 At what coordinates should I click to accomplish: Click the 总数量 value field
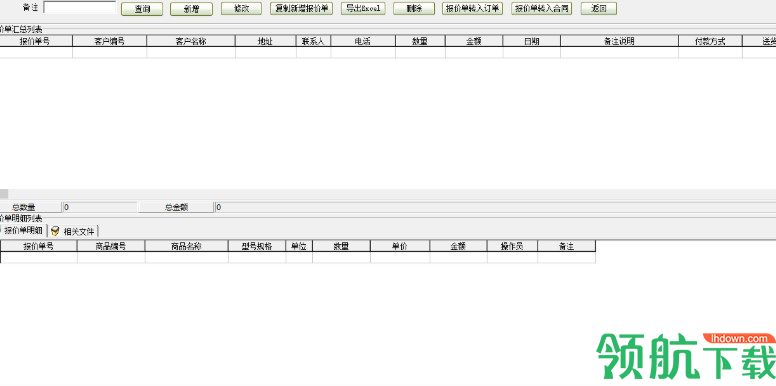click(x=99, y=207)
